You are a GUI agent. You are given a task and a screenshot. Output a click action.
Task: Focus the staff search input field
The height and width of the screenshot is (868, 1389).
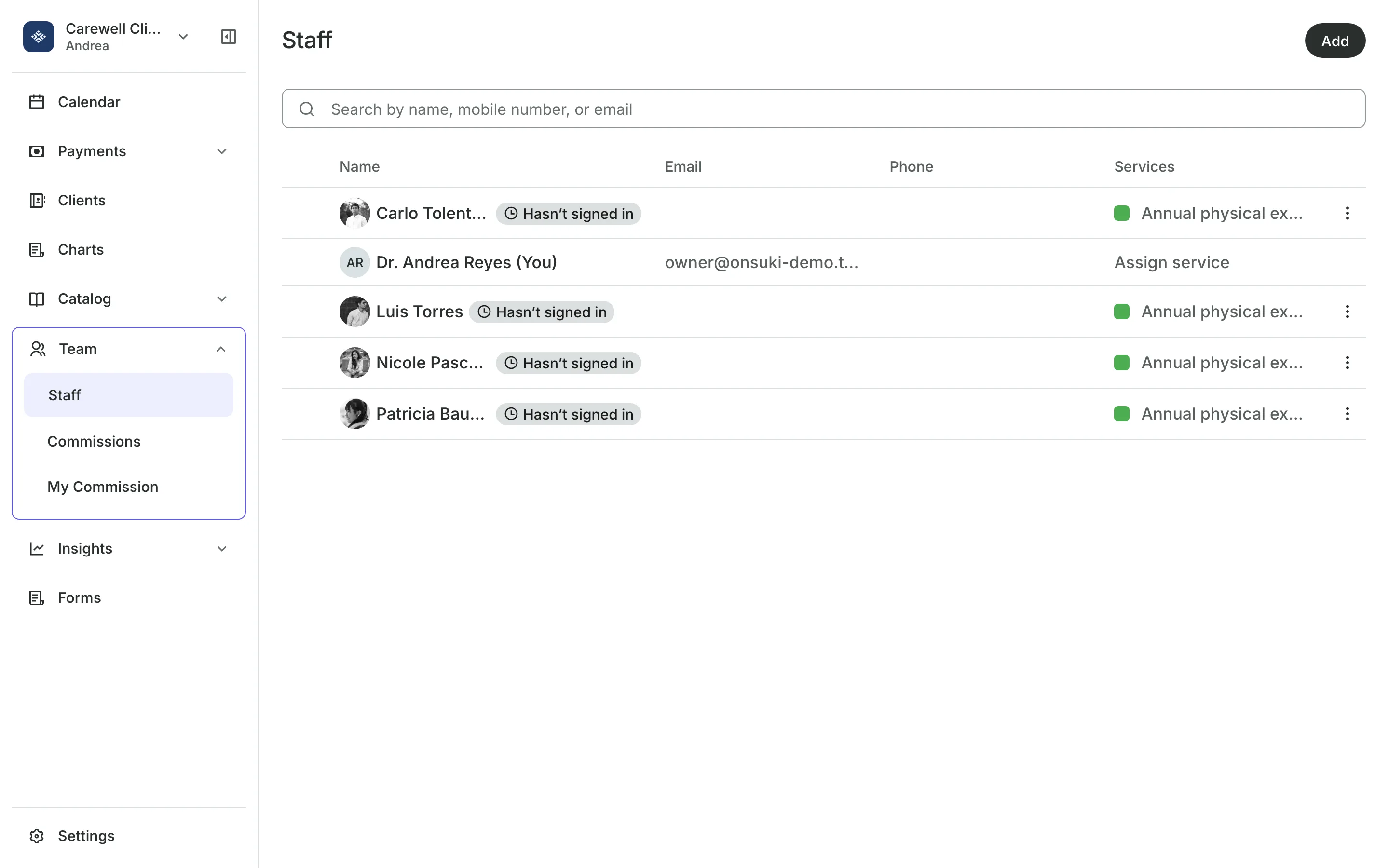(x=823, y=108)
